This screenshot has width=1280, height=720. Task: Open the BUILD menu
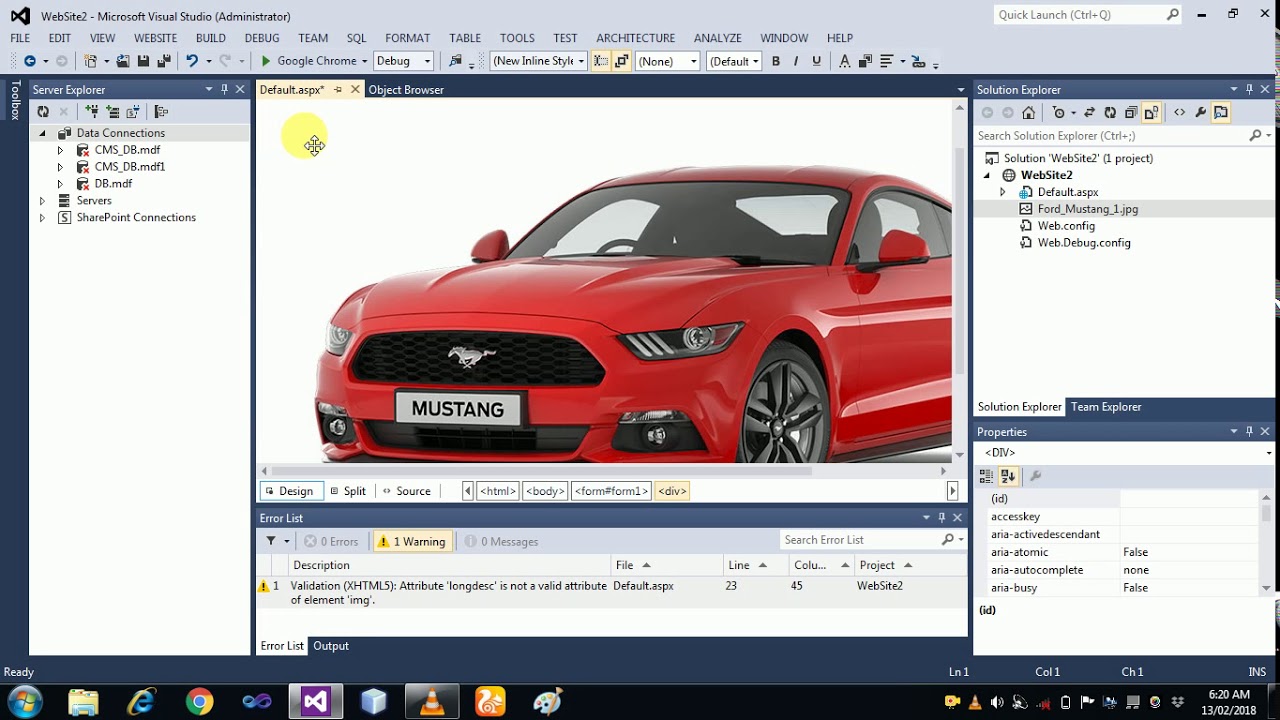pyautogui.click(x=210, y=38)
